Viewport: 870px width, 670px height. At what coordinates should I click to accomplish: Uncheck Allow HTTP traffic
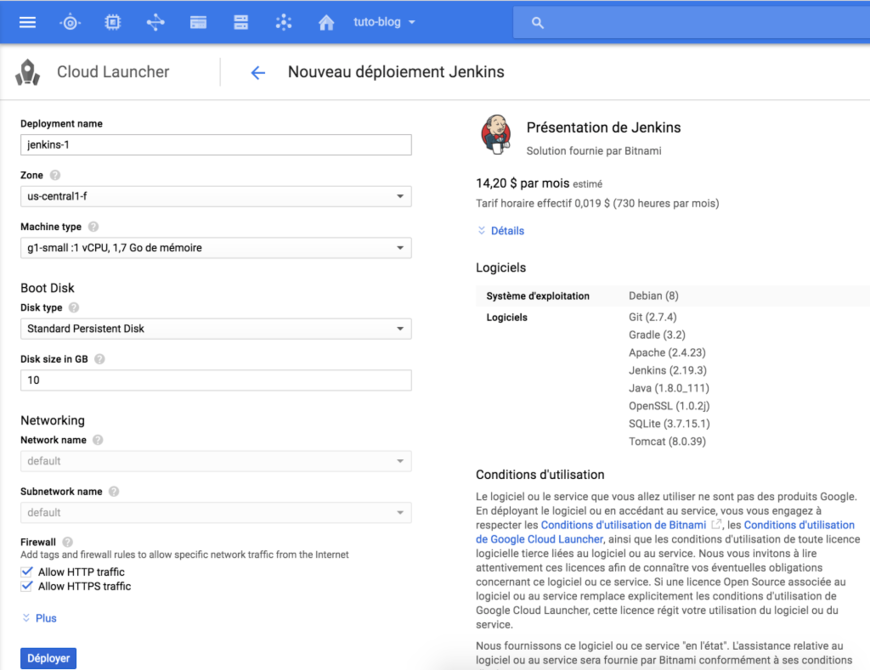click(x=25, y=573)
